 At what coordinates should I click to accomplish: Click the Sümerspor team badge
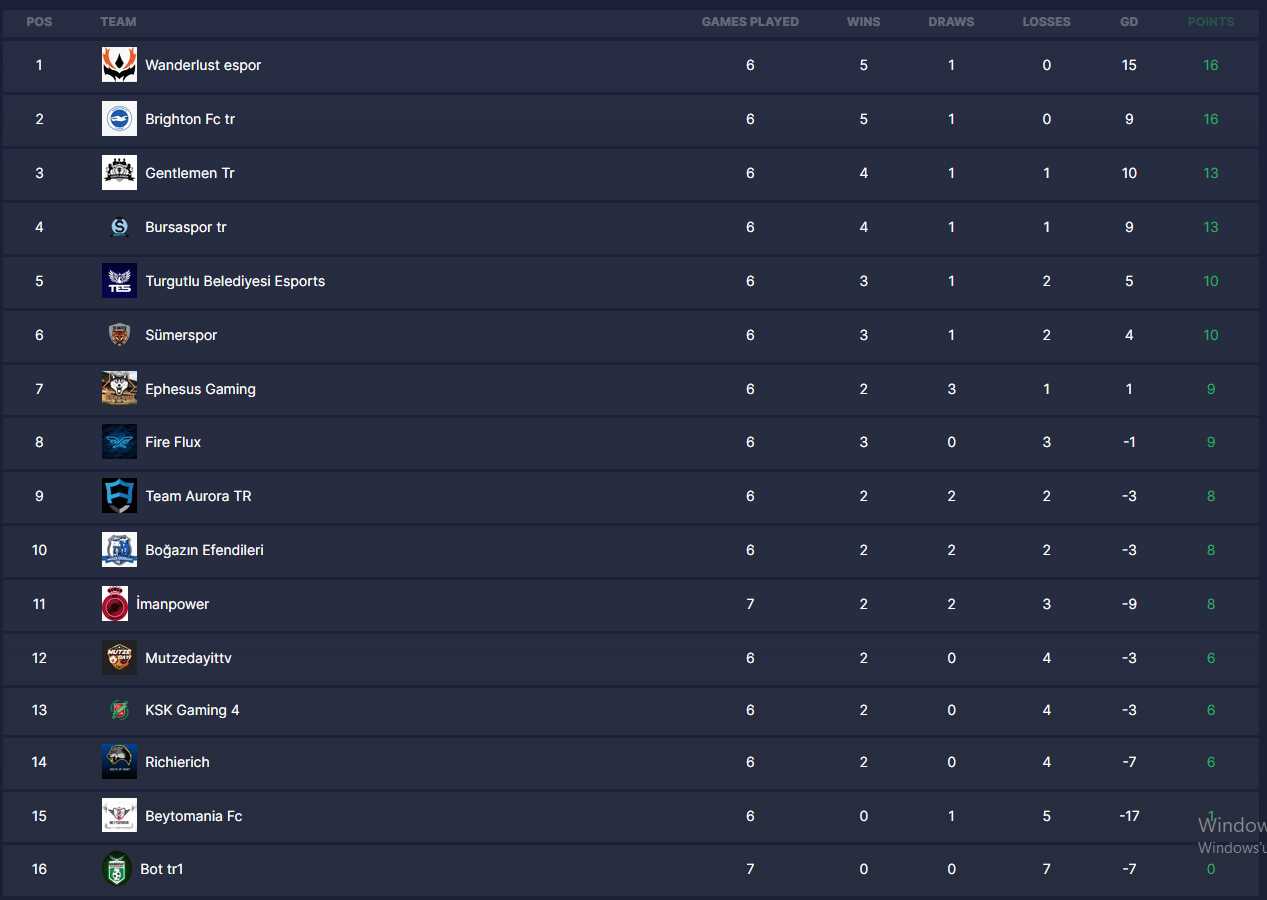[119, 335]
